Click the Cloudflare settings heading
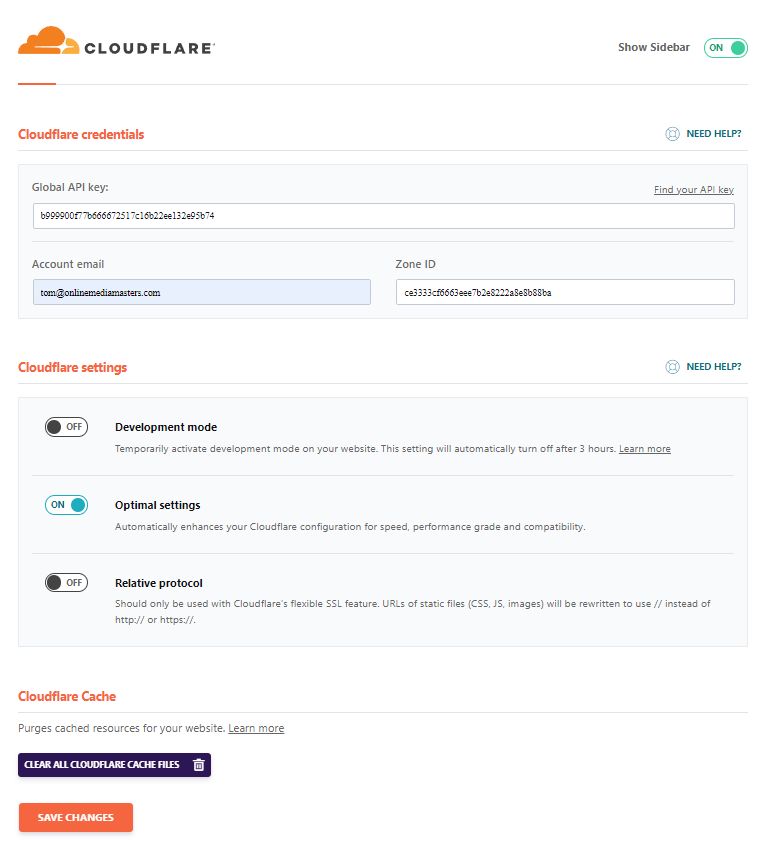 [x=71, y=367]
